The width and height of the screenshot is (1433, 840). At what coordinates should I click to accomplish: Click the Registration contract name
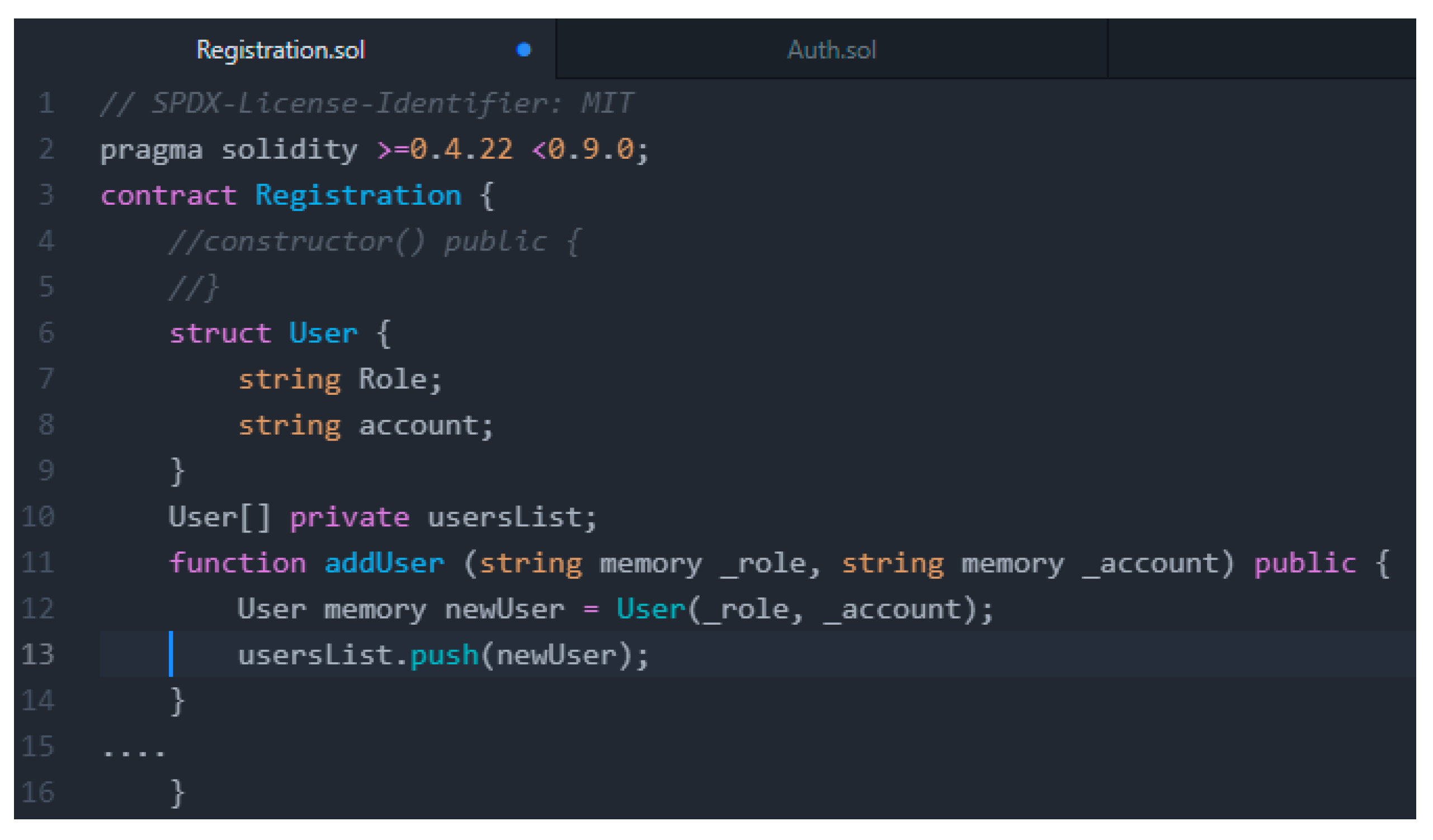[x=357, y=196]
